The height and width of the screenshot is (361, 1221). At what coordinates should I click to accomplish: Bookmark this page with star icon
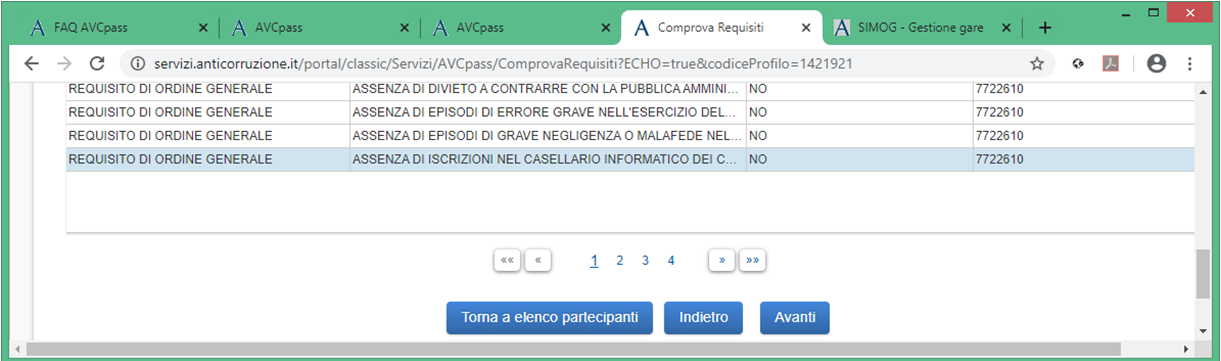pos(1037,63)
